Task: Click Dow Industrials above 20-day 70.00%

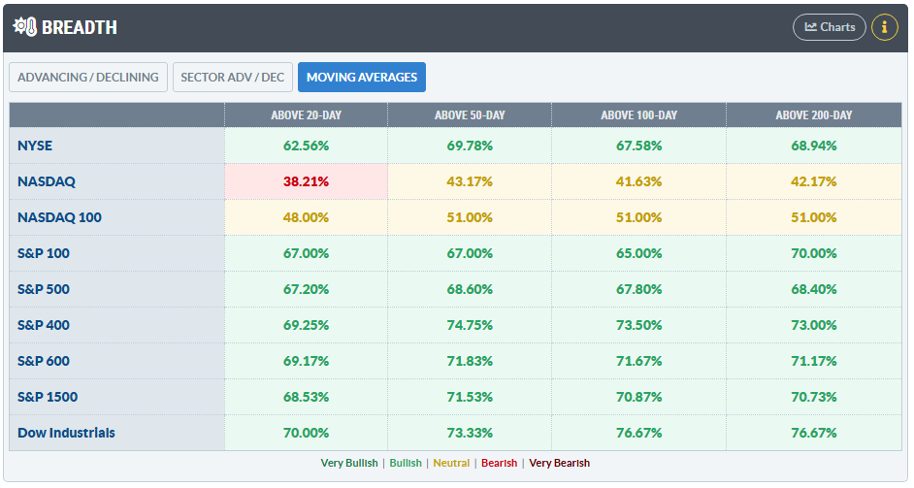Action: click(306, 433)
